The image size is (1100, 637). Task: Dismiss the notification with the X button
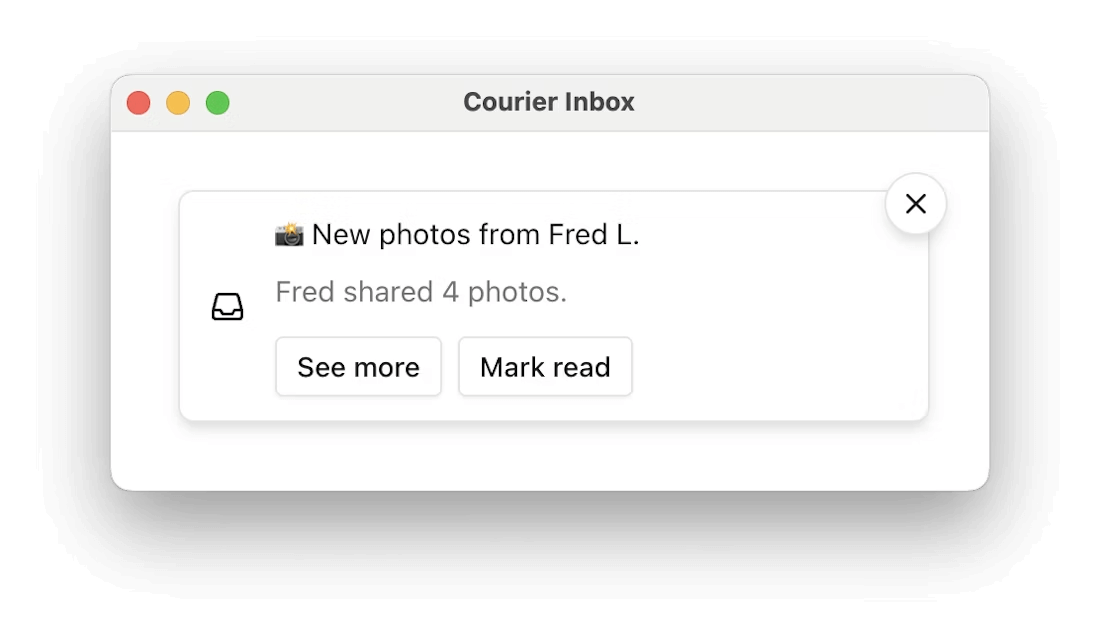click(x=915, y=204)
